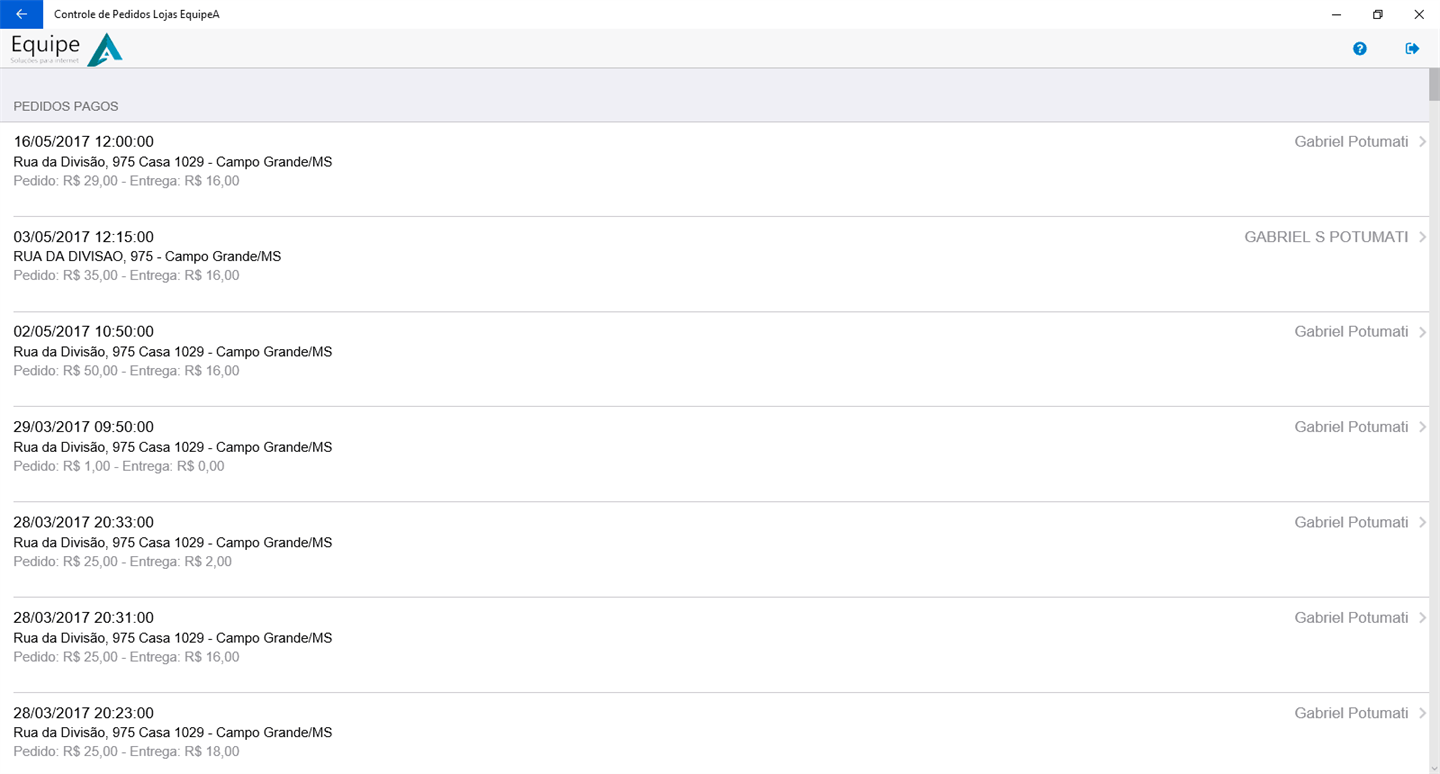Select the order dated 16/05/2017 12:00:00
1440x774 pixels.
coord(84,142)
